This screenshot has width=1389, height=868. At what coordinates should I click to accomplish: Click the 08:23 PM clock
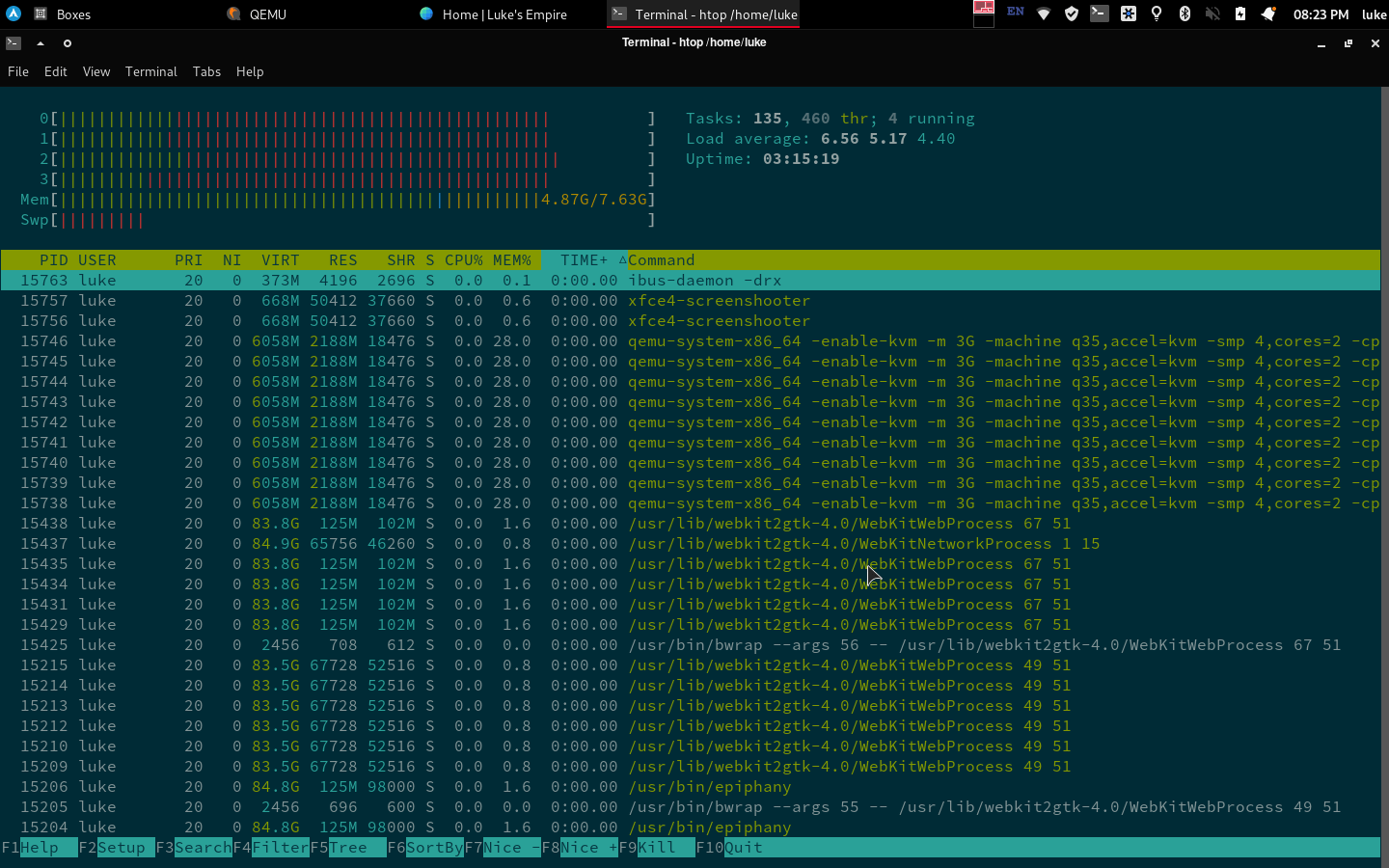pos(1321,14)
